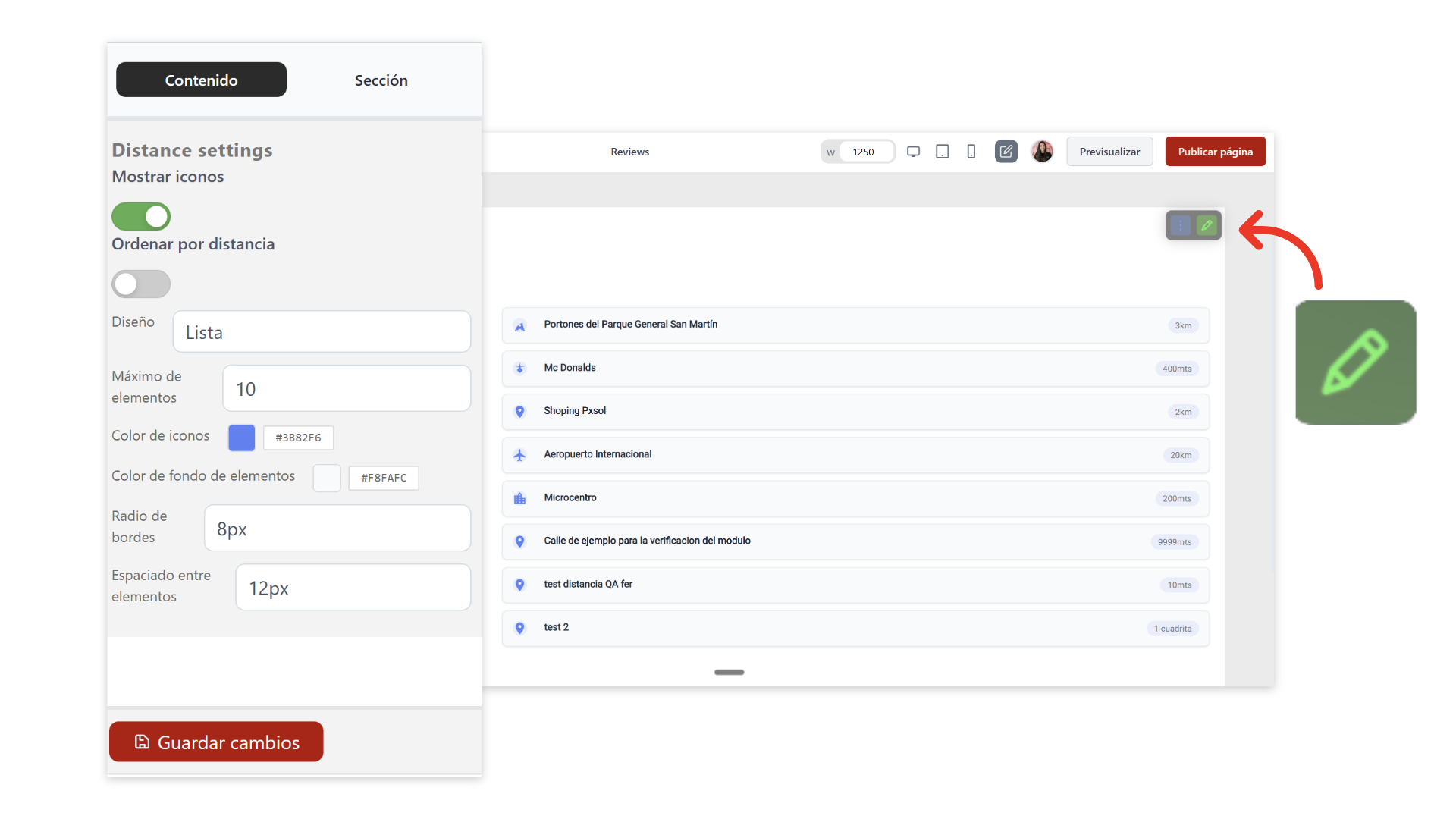Open the blue Color de iconos swatch
This screenshot has height=819, width=1456.
241,438
